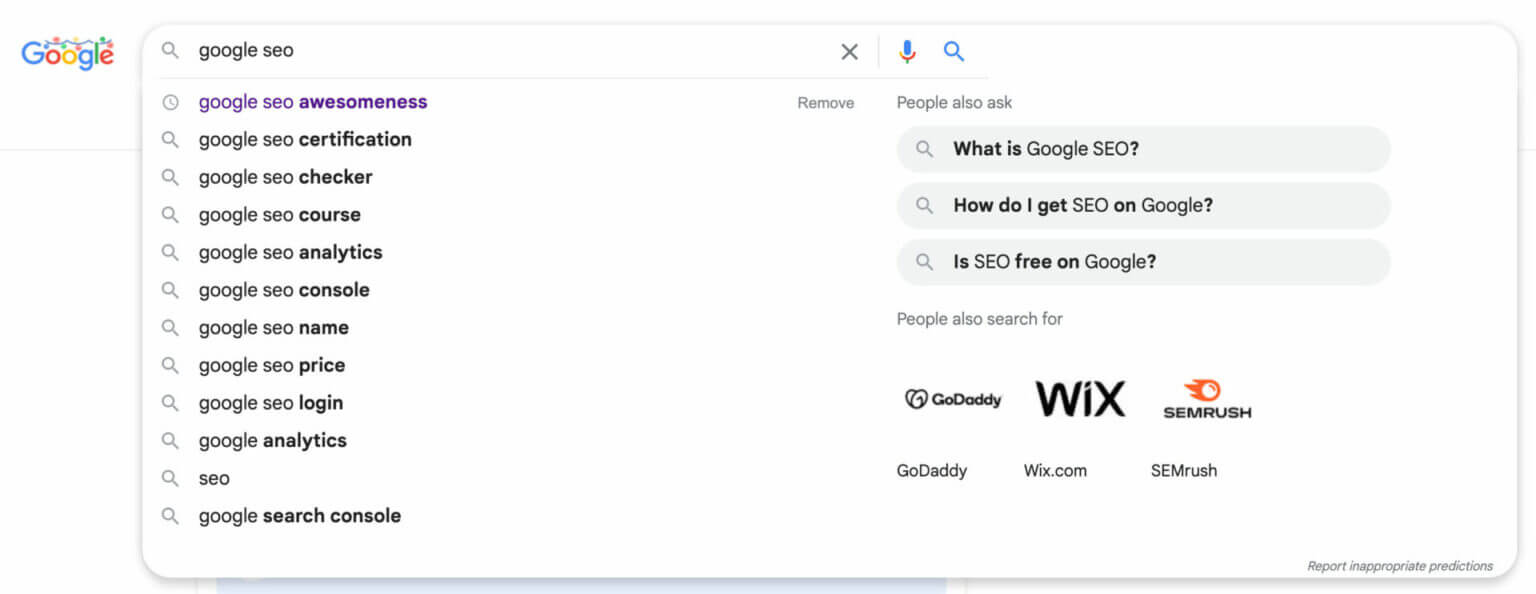
Task: Clear the search box with the X icon
Action: 849,52
